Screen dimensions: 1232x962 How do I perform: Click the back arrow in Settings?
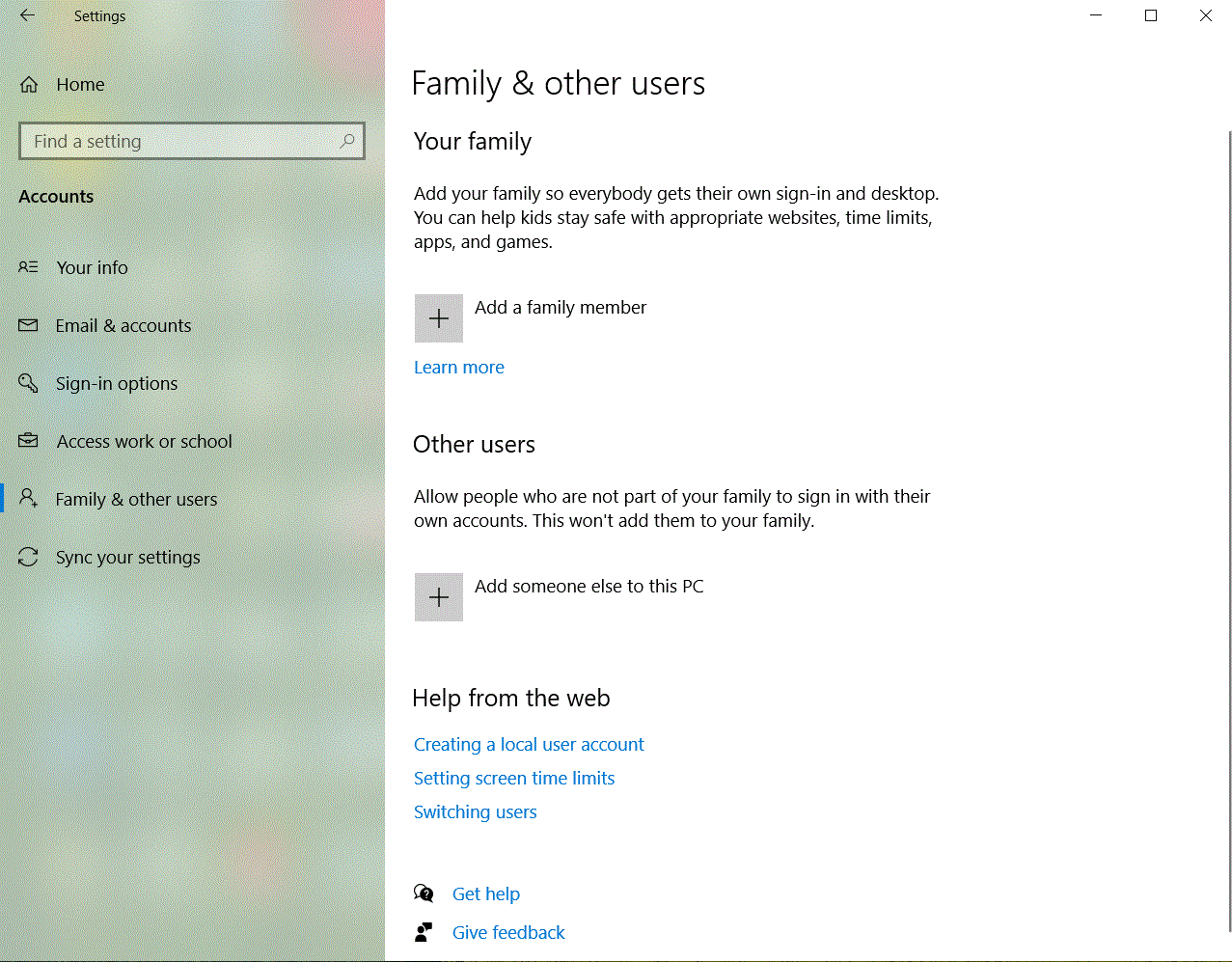click(x=27, y=15)
